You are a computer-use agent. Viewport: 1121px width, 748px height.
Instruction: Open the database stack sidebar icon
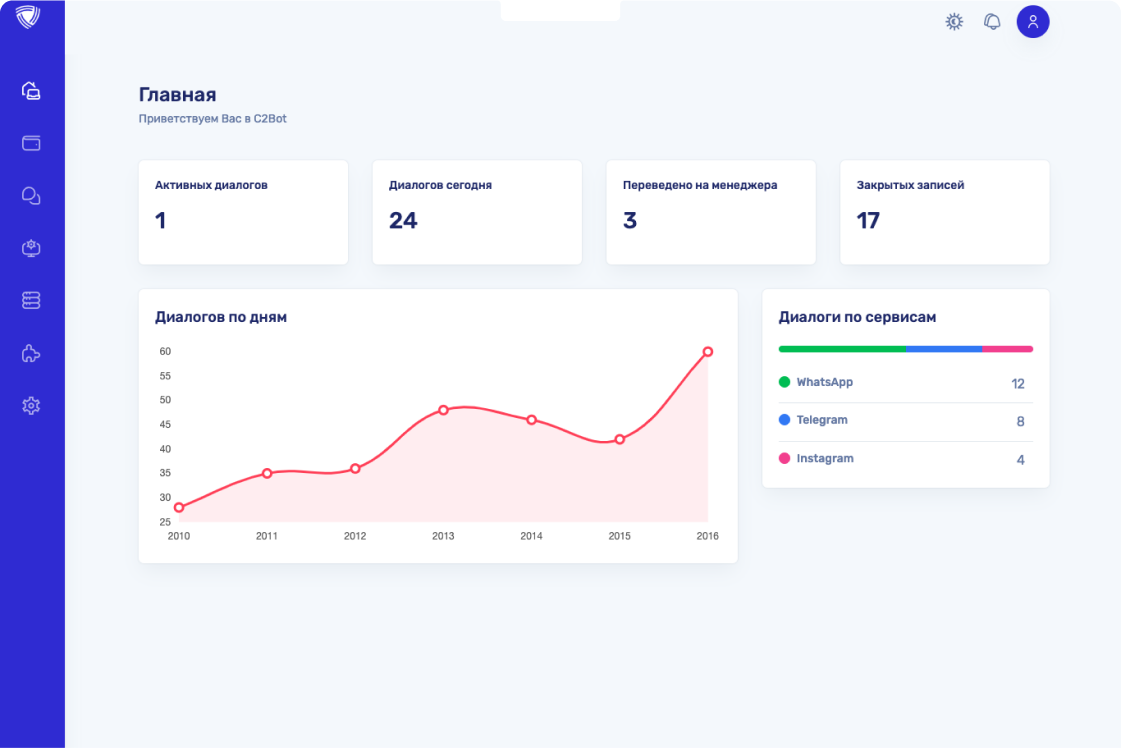[31, 300]
